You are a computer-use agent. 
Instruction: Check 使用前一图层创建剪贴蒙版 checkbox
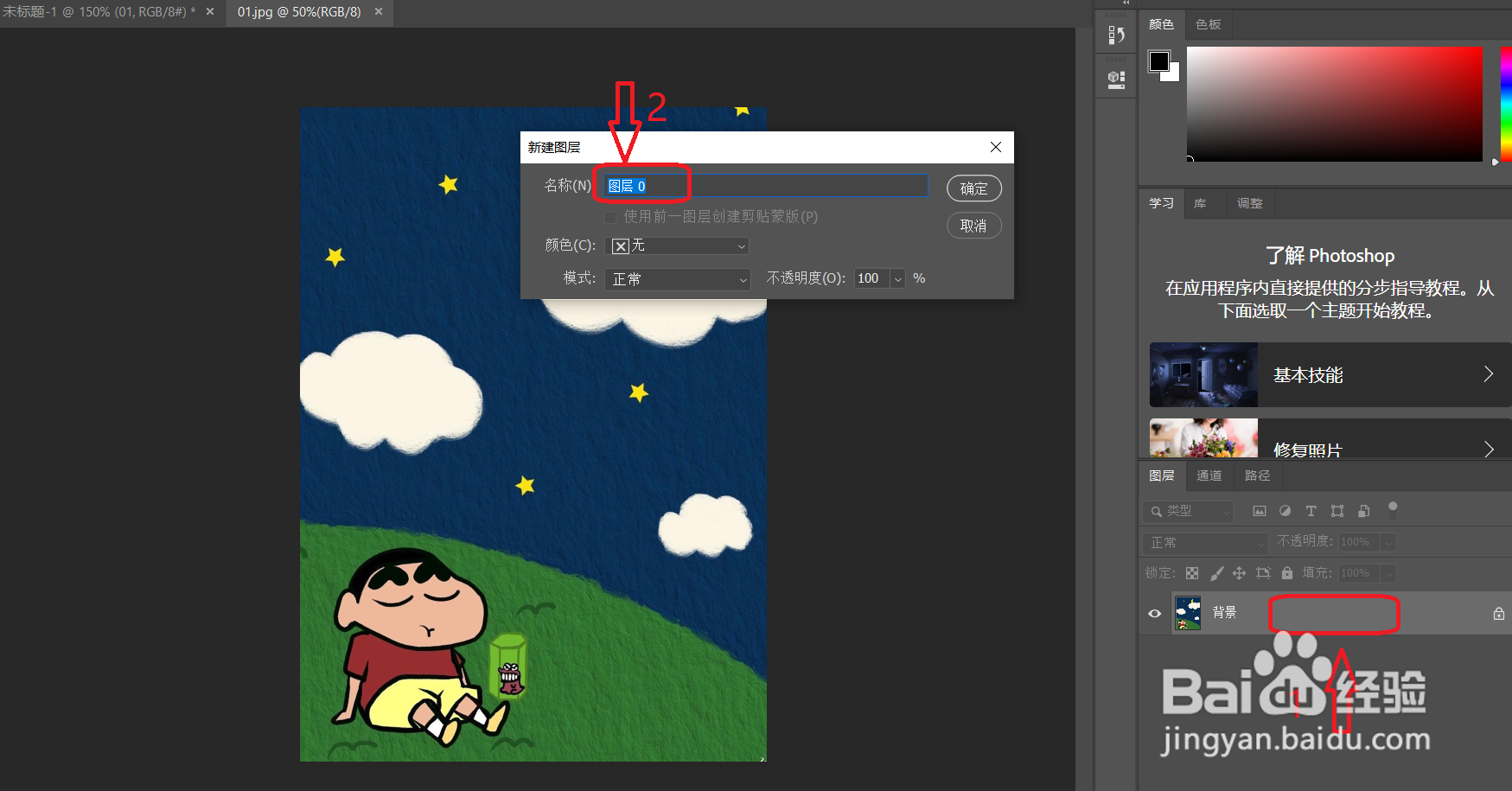[x=610, y=217]
